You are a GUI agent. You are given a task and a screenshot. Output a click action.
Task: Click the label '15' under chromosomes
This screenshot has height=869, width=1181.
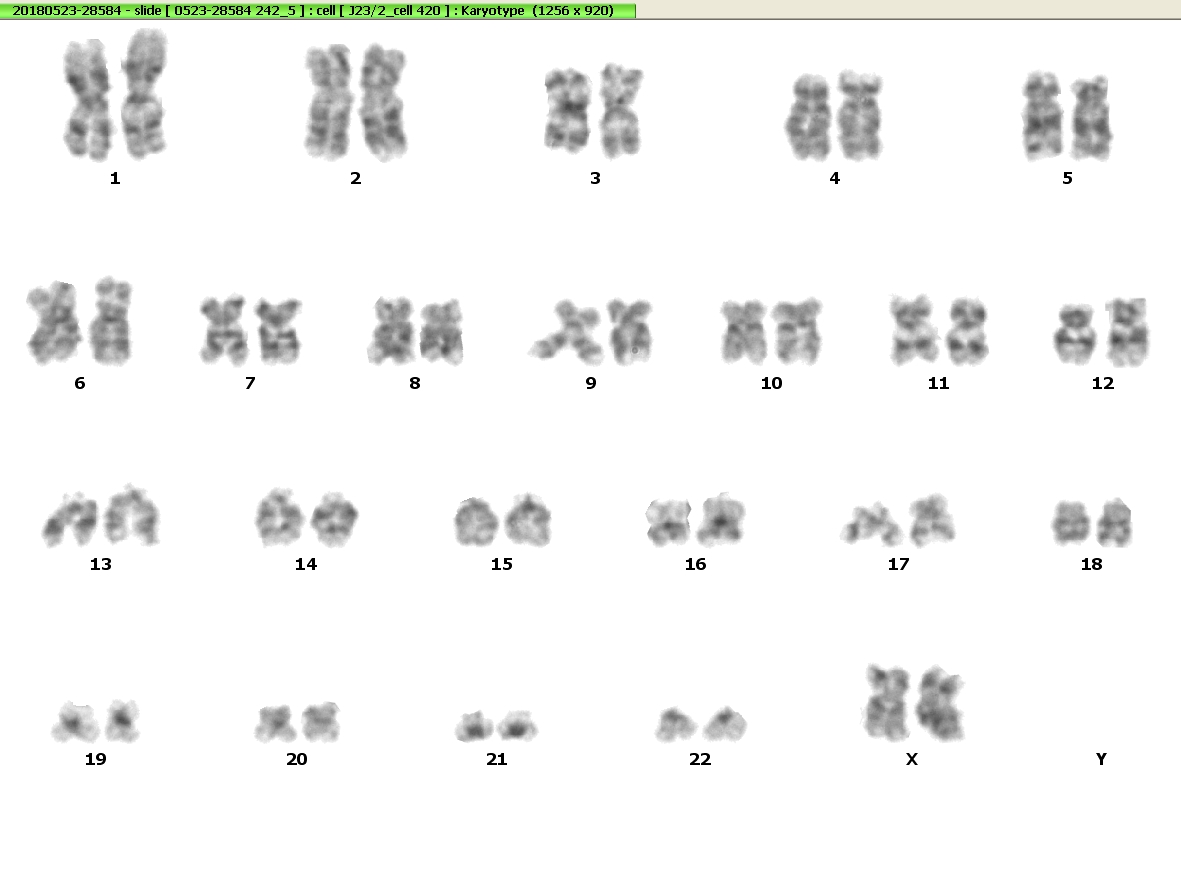click(x=502, y=564)
